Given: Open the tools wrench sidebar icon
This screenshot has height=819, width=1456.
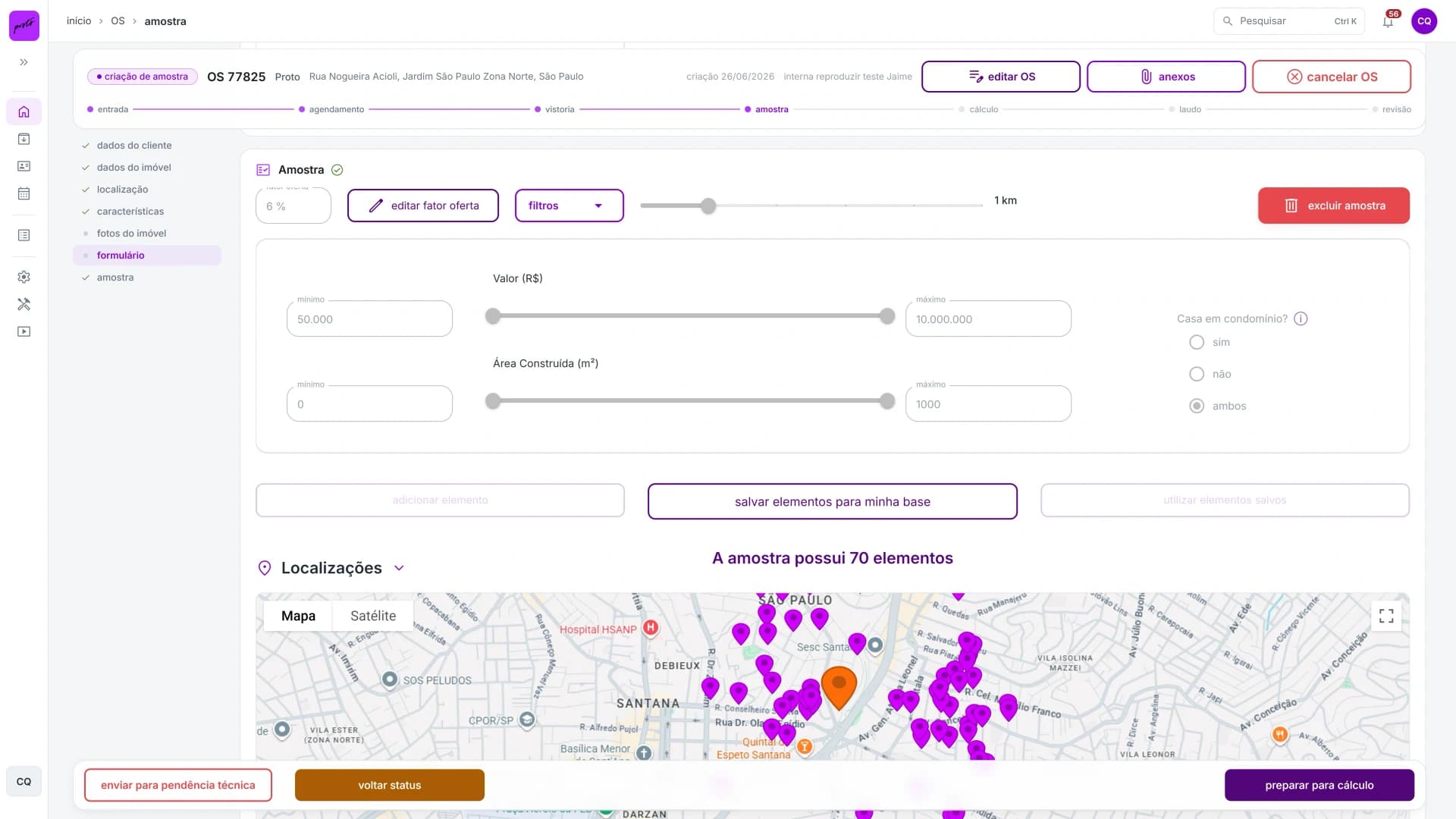Looking at the screenshot, I should (x=24, y=304).
